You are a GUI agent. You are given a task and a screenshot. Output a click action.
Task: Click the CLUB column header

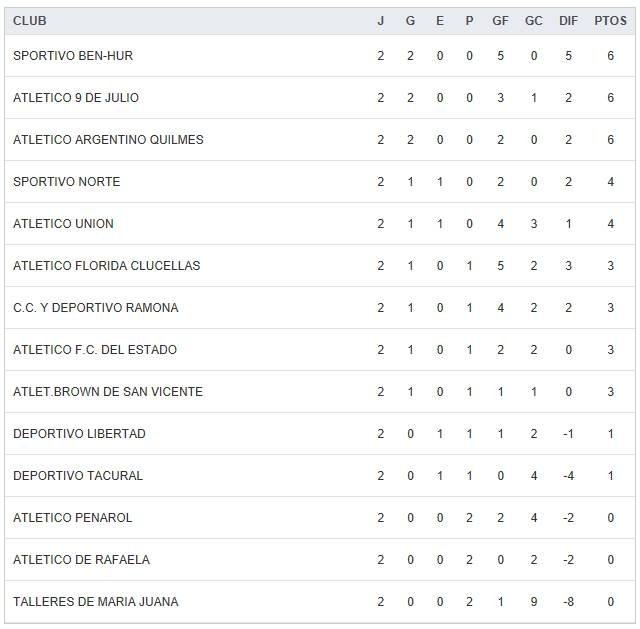tap(30, 21)
